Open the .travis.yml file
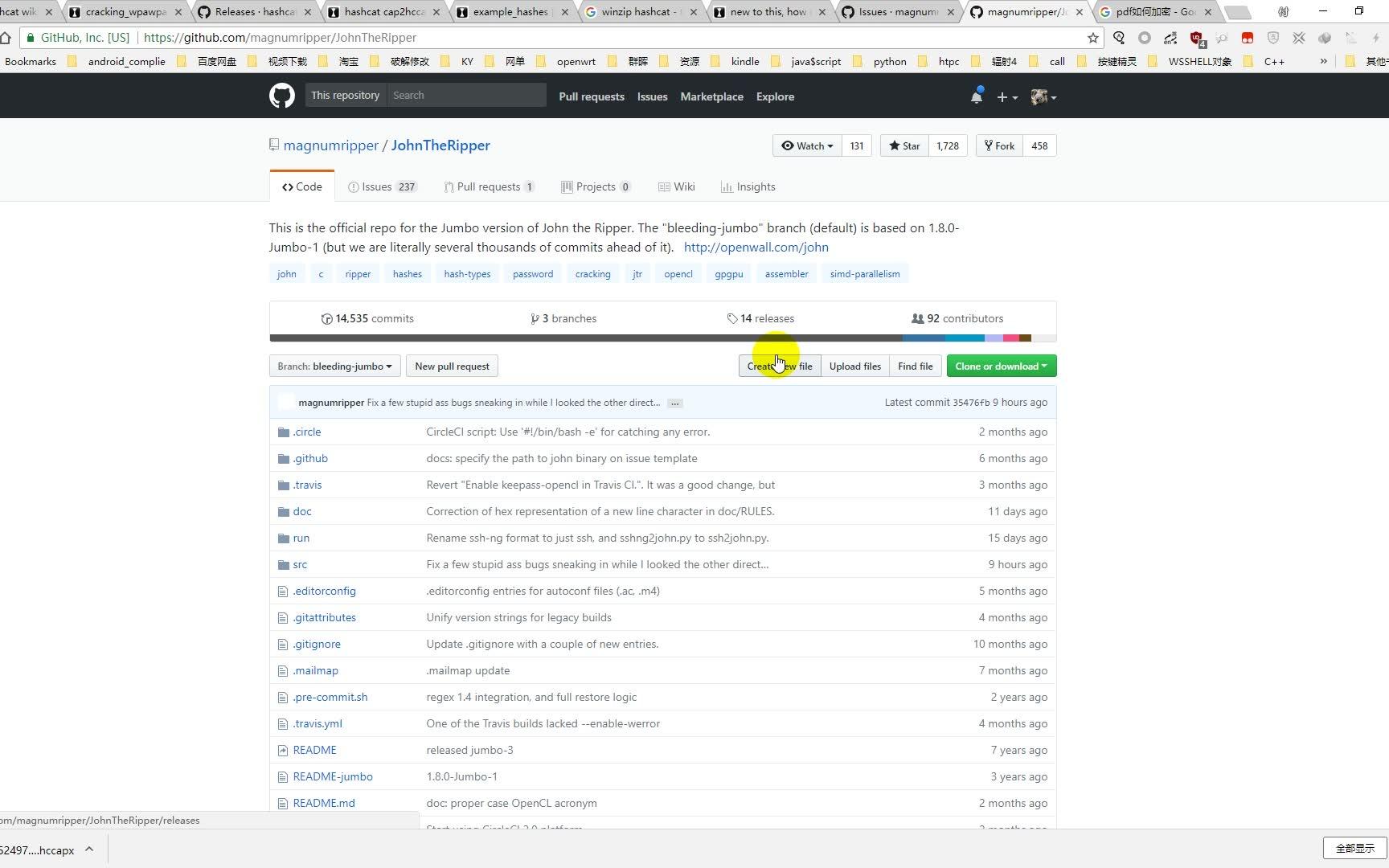 (318, 723)
